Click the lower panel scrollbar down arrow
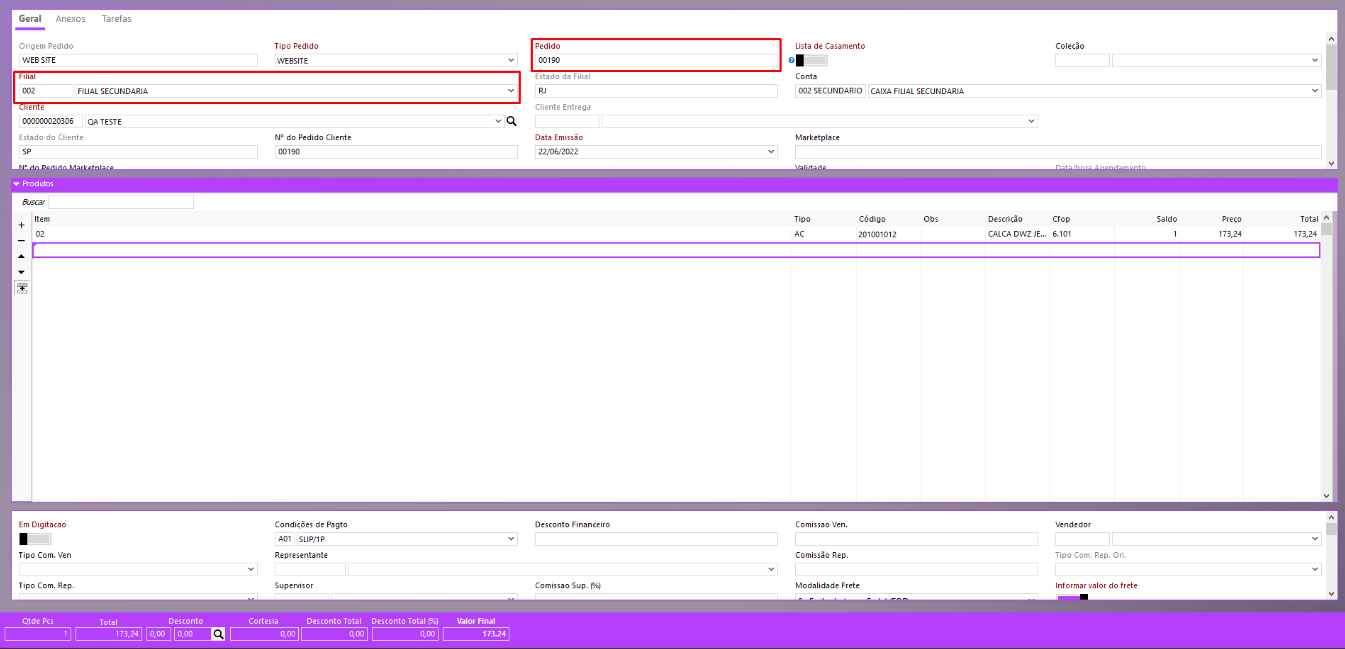Viewport: 1345px width, 649px height. point(1331,593)
